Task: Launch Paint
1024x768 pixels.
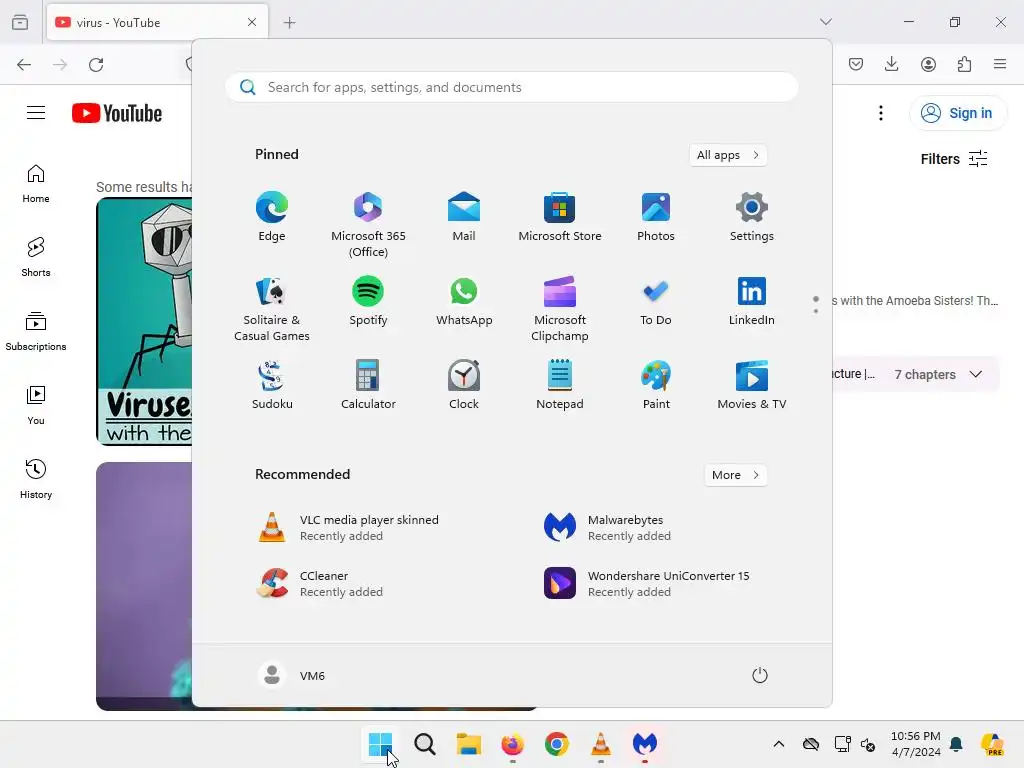Action: [x=656, y=385]
